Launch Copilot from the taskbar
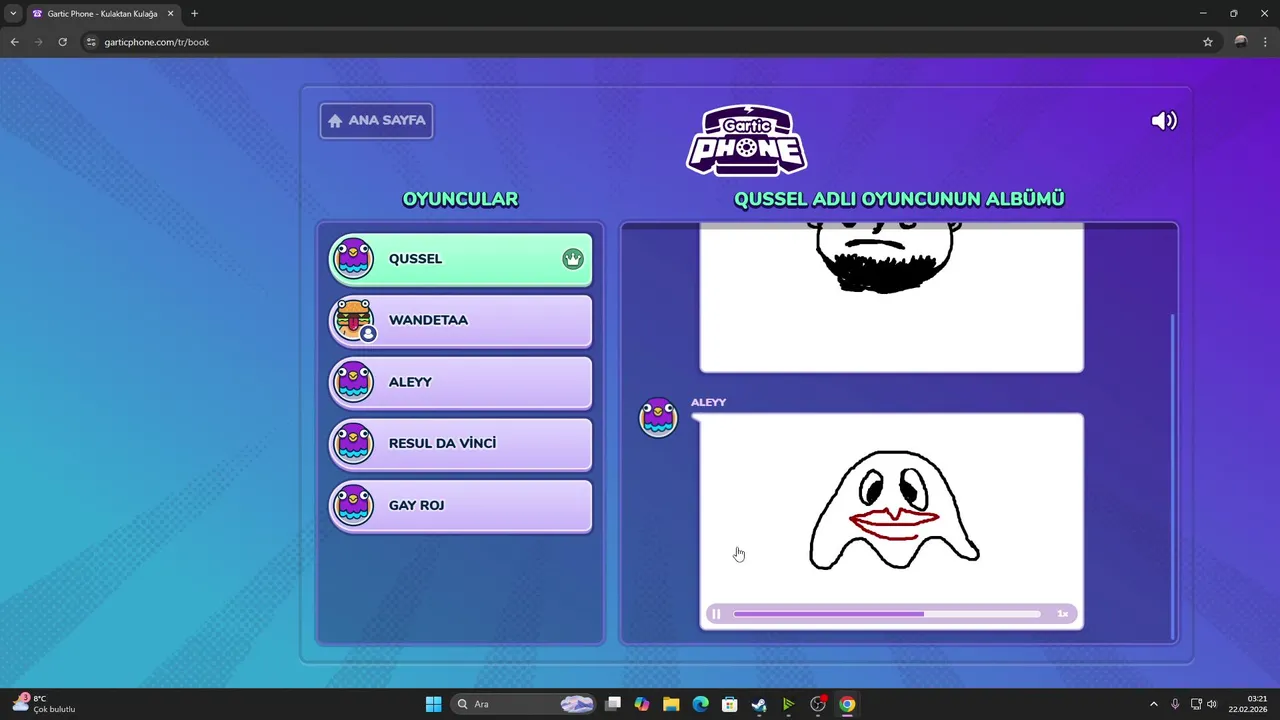 [x=642, y=704]
